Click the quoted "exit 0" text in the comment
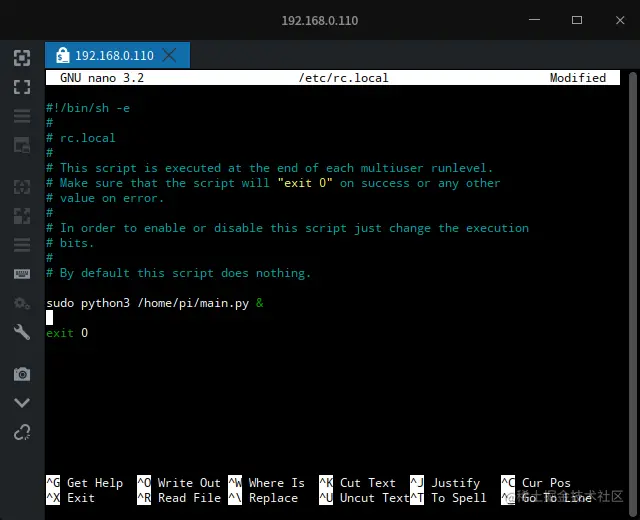640x520 pixels. pyautogui.click(x=305, y=183)
